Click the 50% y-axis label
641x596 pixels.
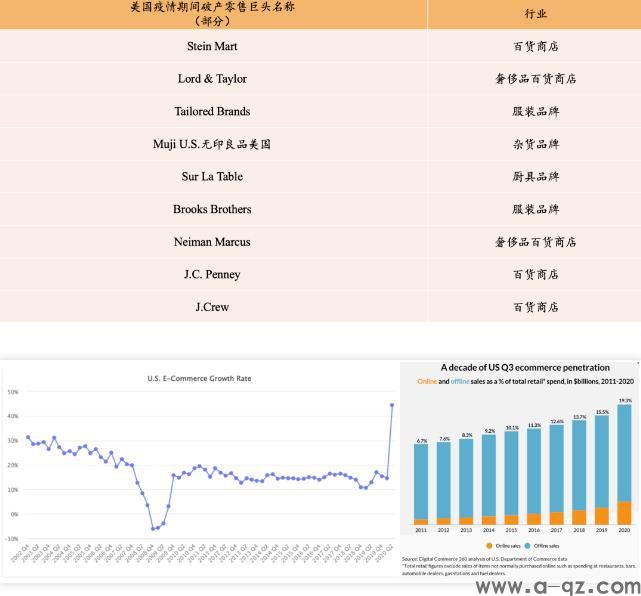(13, 392)
